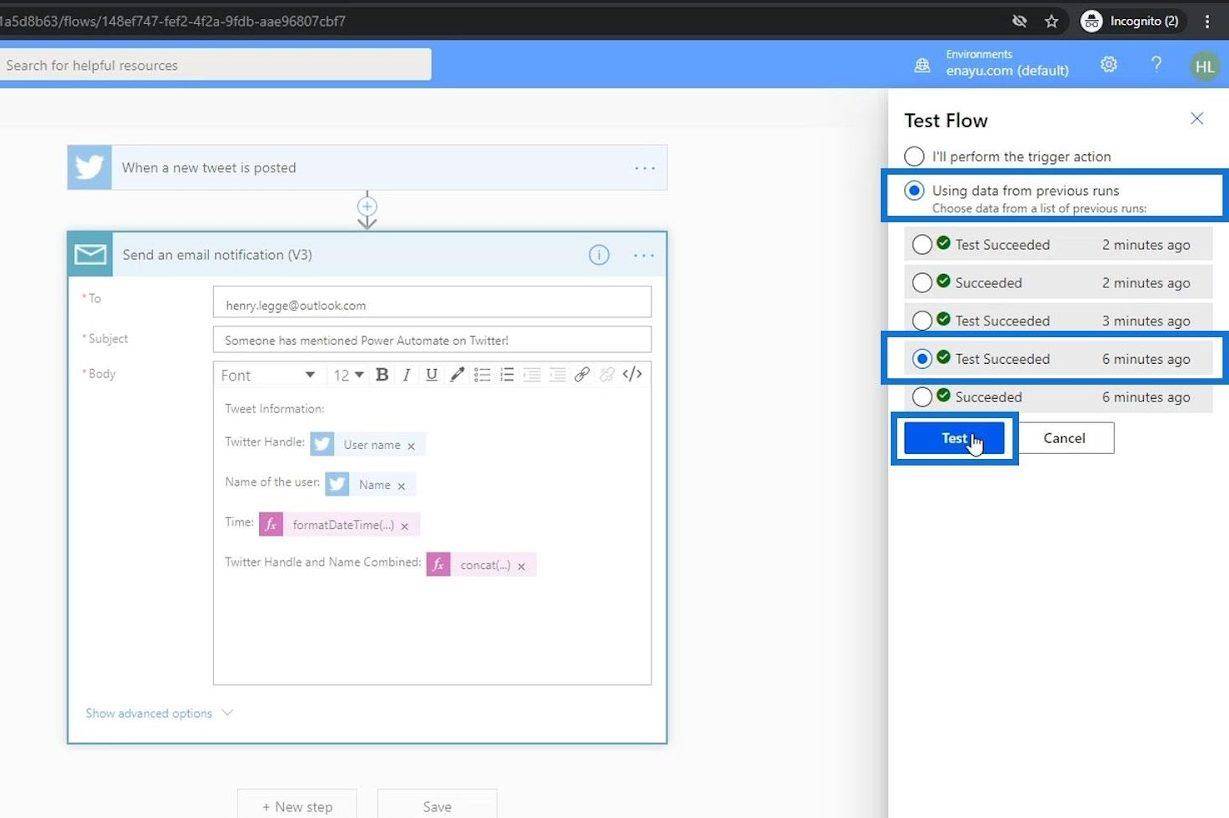Open Chrome three-dot menu

1207,21
